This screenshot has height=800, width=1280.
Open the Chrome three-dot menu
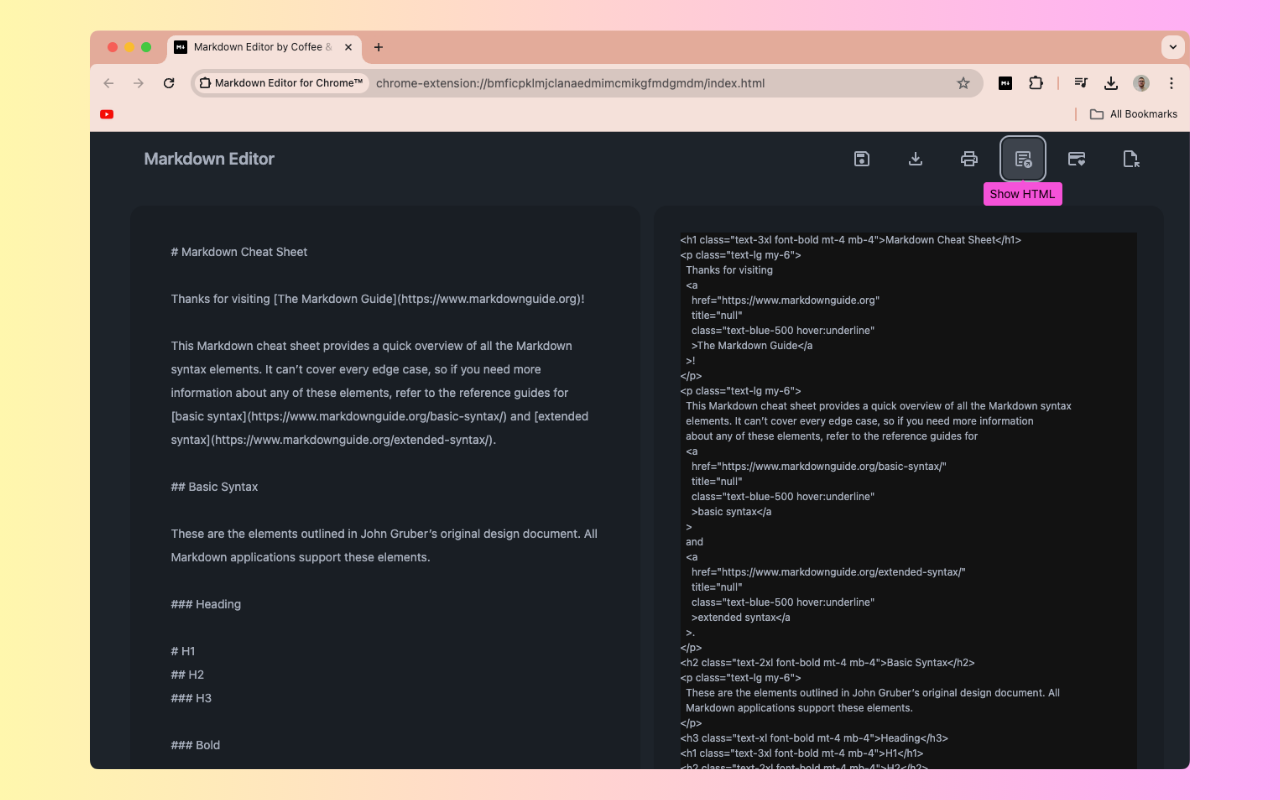[1171, 83]
